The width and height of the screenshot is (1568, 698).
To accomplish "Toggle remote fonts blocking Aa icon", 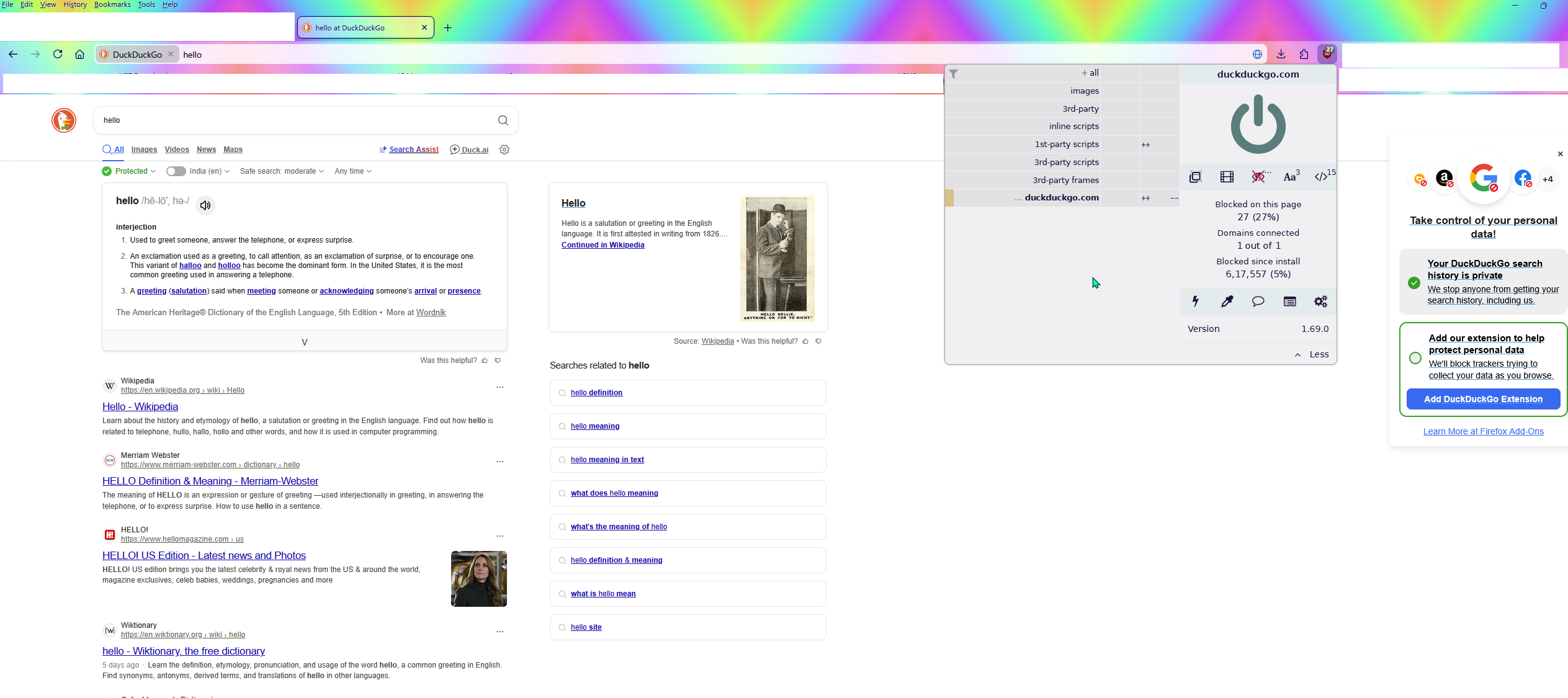I will click(1291, 177).
